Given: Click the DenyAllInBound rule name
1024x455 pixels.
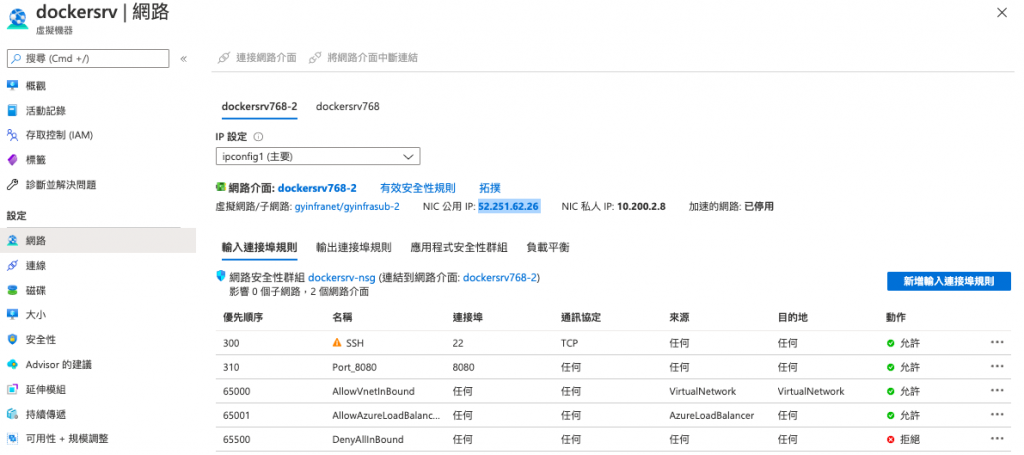Looking at the screenshot, I should (x=368, y=440).
